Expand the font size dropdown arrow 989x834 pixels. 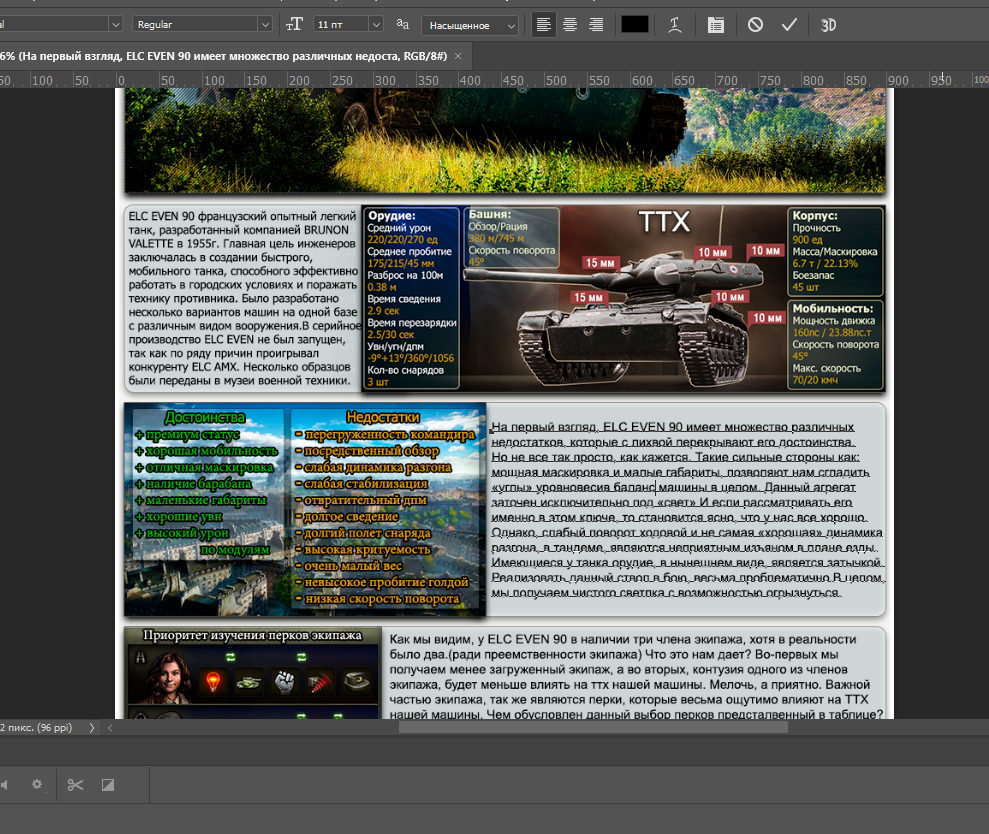(x=376, y=25)
